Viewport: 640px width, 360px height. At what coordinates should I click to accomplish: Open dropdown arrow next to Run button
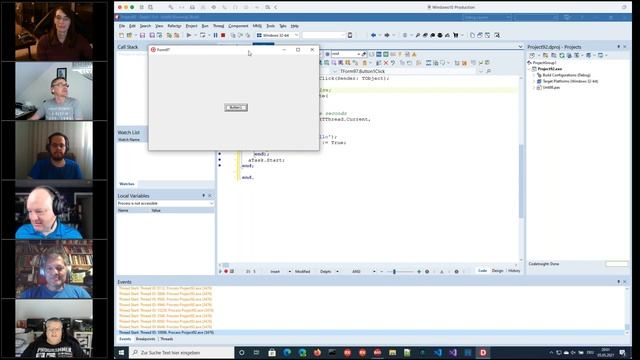point(195,36)
